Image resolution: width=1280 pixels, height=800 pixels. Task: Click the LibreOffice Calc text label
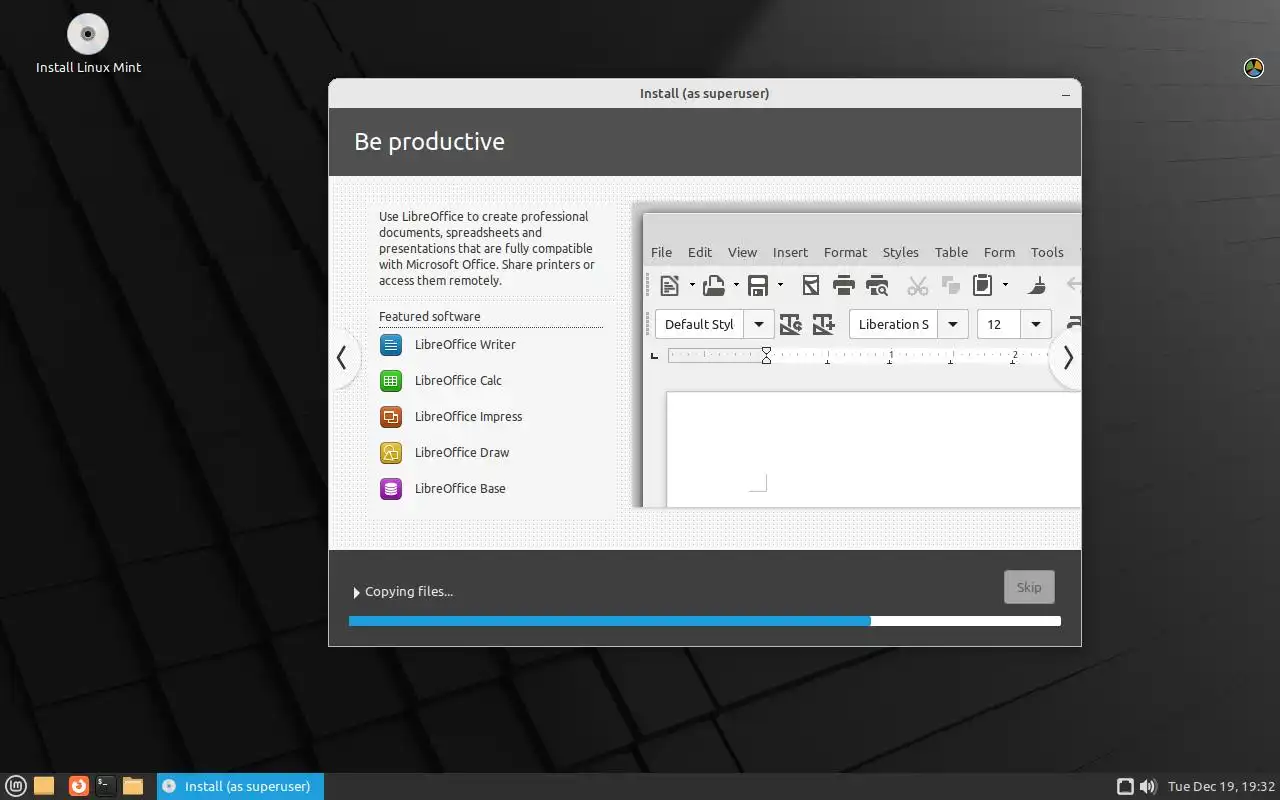[x=458, y=381]
